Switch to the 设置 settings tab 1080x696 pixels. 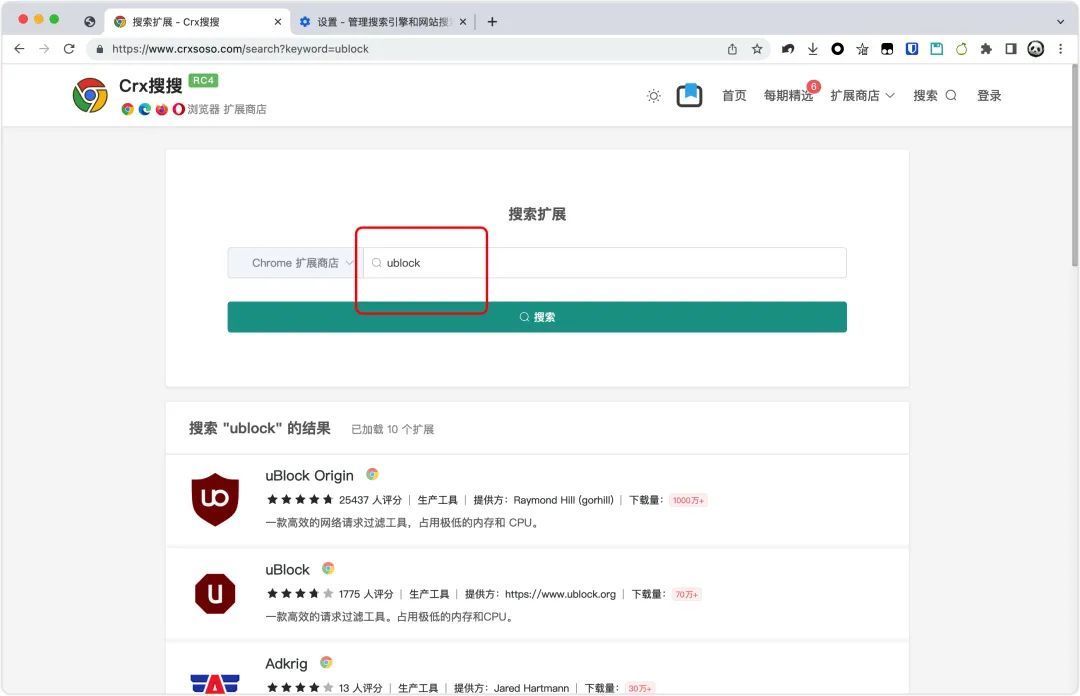[x=382, y=22]
